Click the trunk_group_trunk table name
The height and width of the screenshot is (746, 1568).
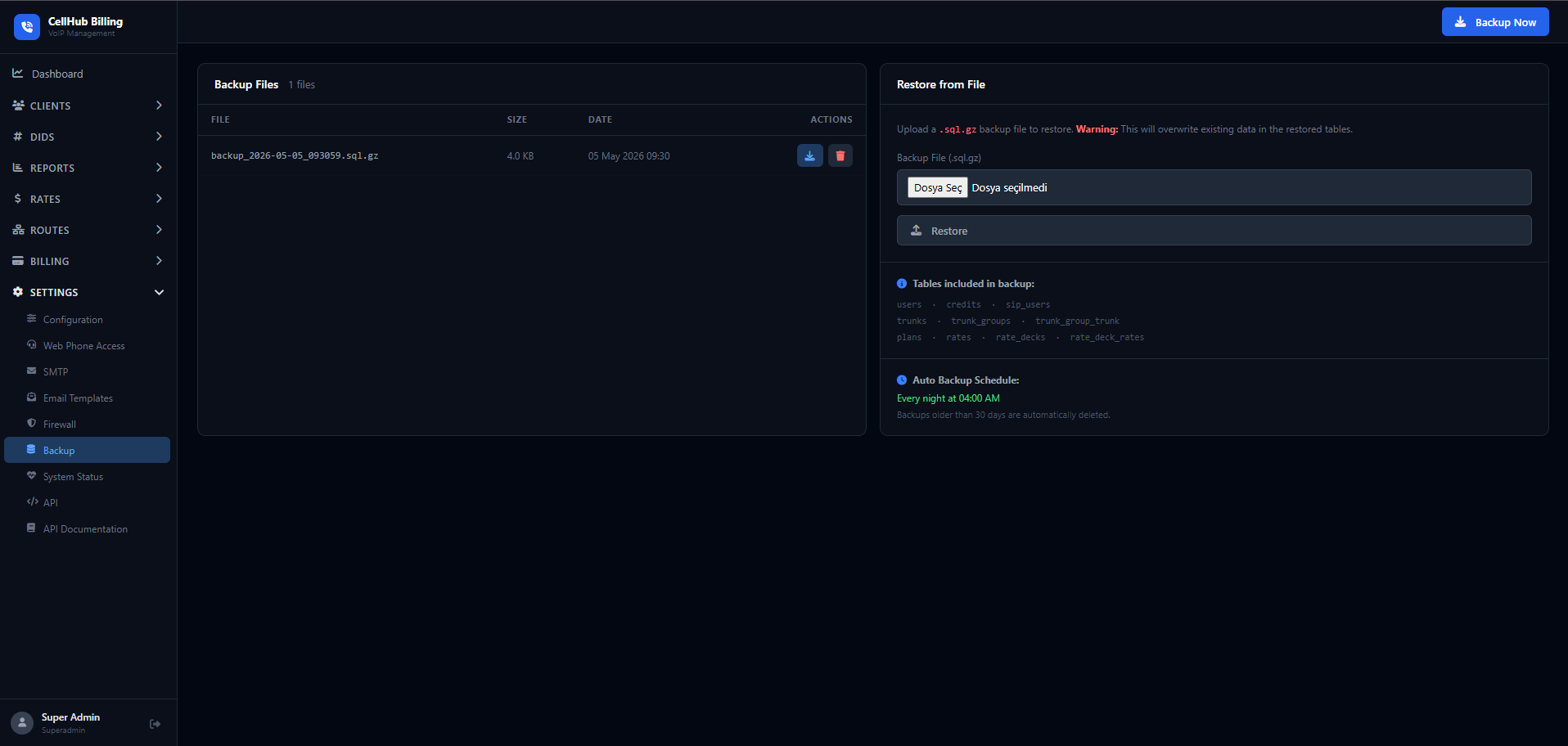(x=1077, y=321)
